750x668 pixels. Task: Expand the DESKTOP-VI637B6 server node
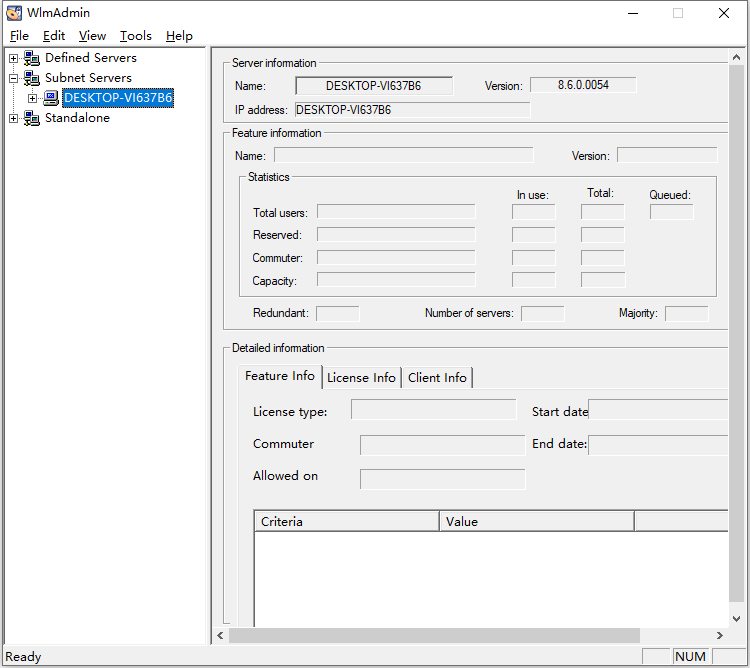pos(33,99)
